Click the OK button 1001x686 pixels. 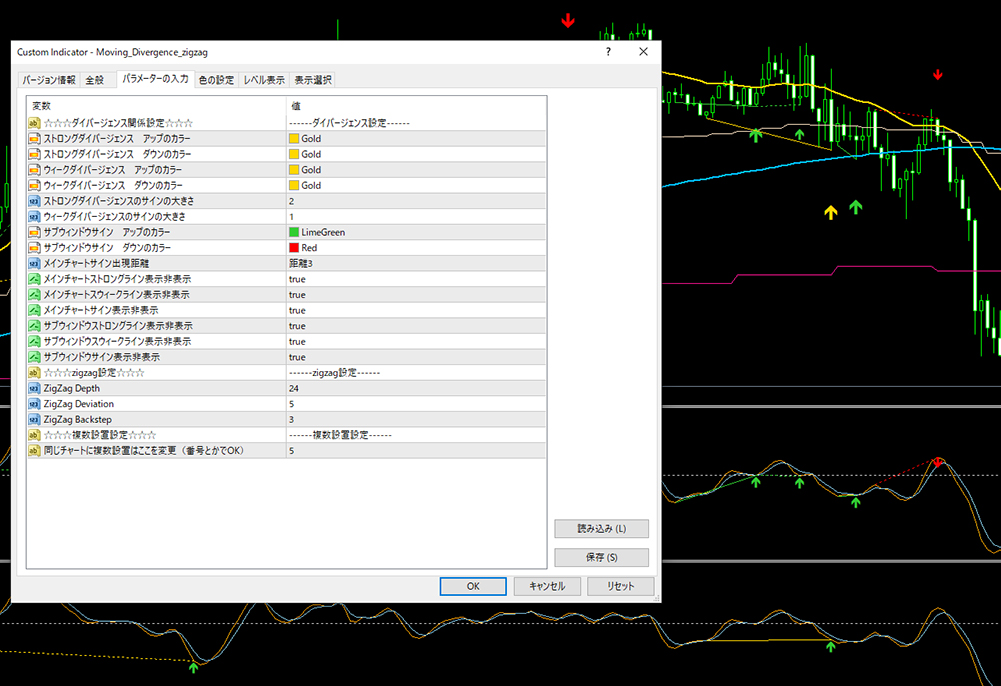coord(473,586)
